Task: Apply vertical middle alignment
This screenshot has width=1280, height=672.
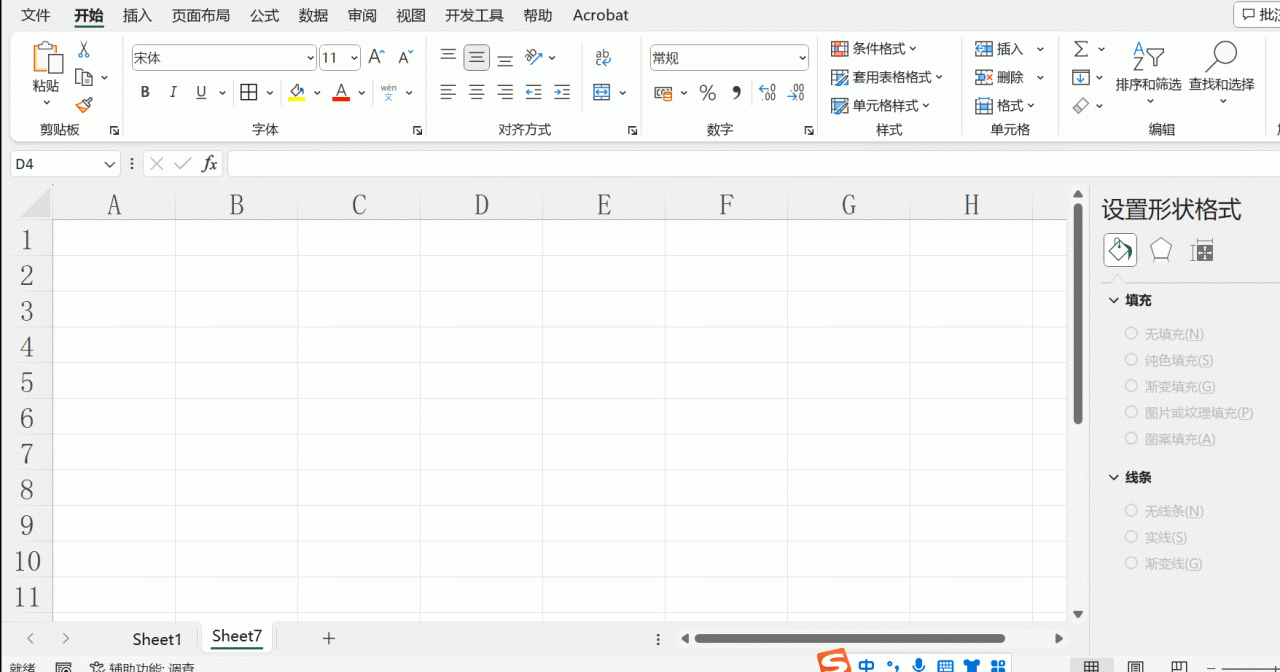Action: [x=477, y=58]
